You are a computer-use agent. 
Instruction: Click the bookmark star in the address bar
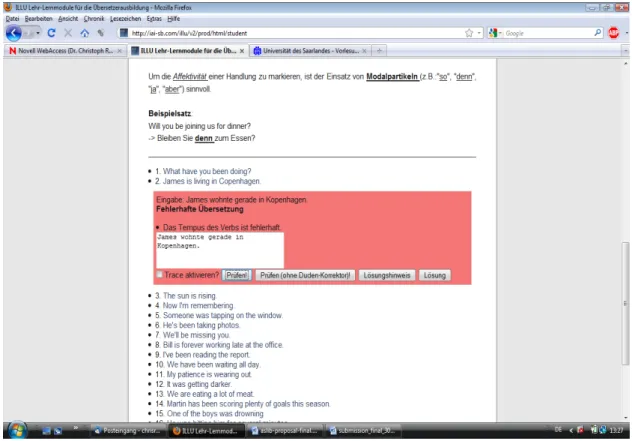pyautogui.click(x=469, y=33)
